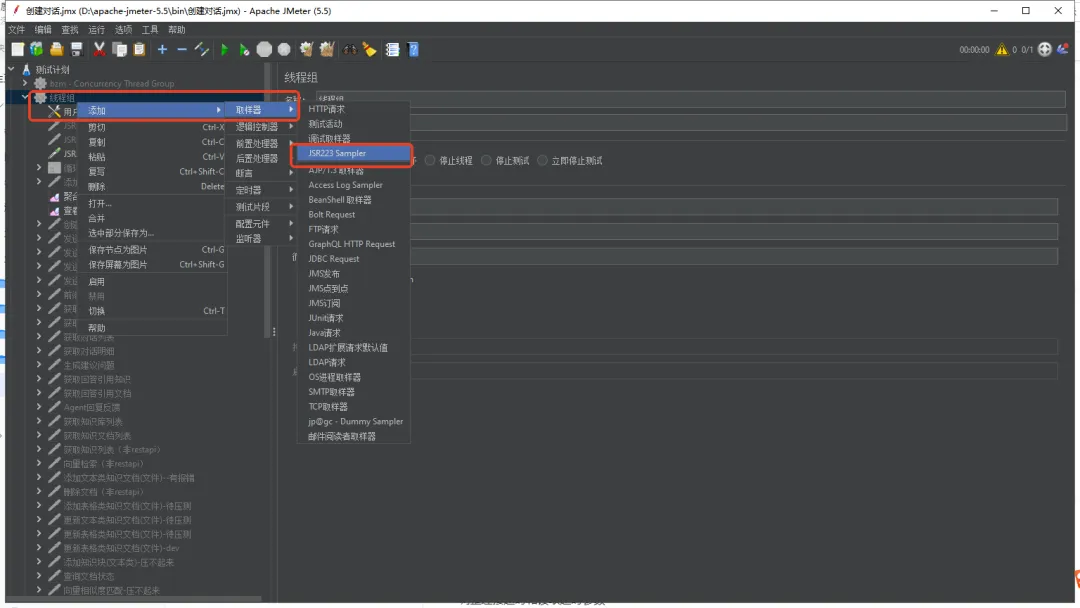Image resolution: width=1080 pixels, height=608 pixels.
Task: Click the binoculars Search icon
Action: 350,49
